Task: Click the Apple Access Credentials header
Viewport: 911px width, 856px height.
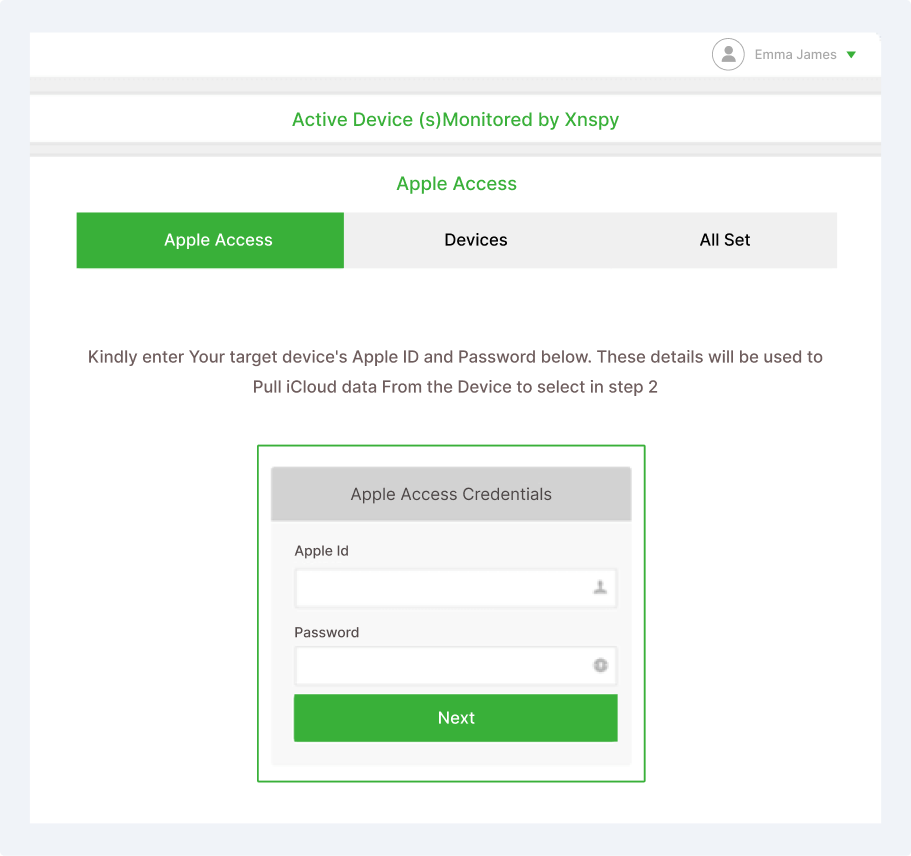Action: pos(451,494)
